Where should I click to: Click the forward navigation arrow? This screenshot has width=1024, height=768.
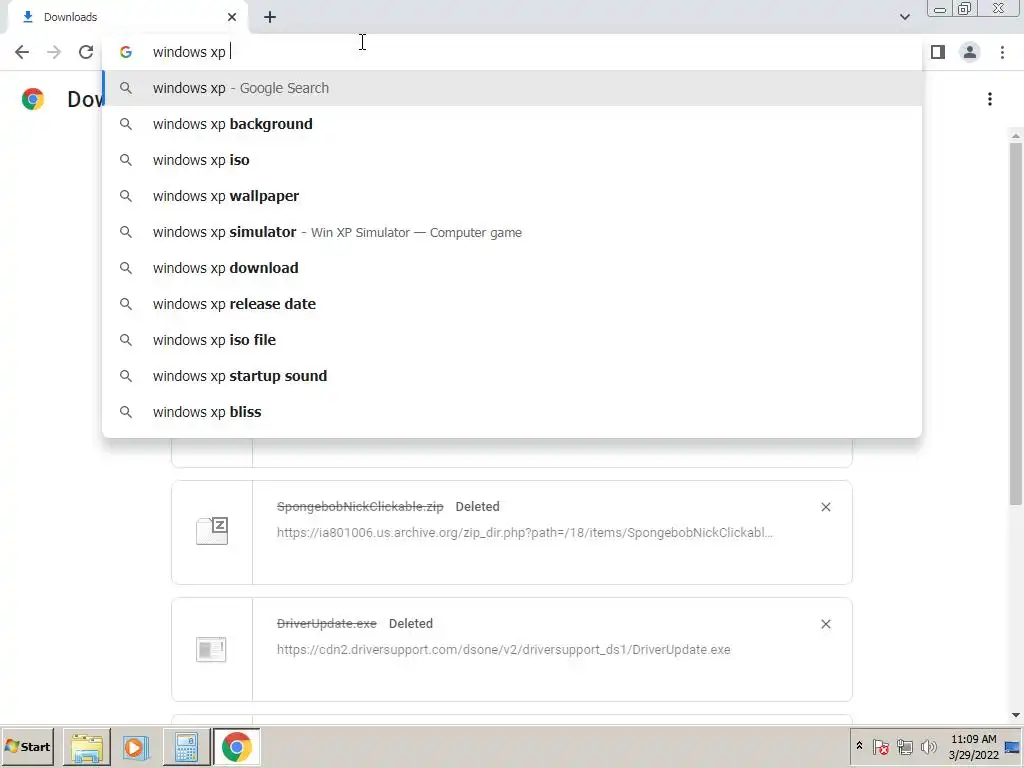pos(54,52)
